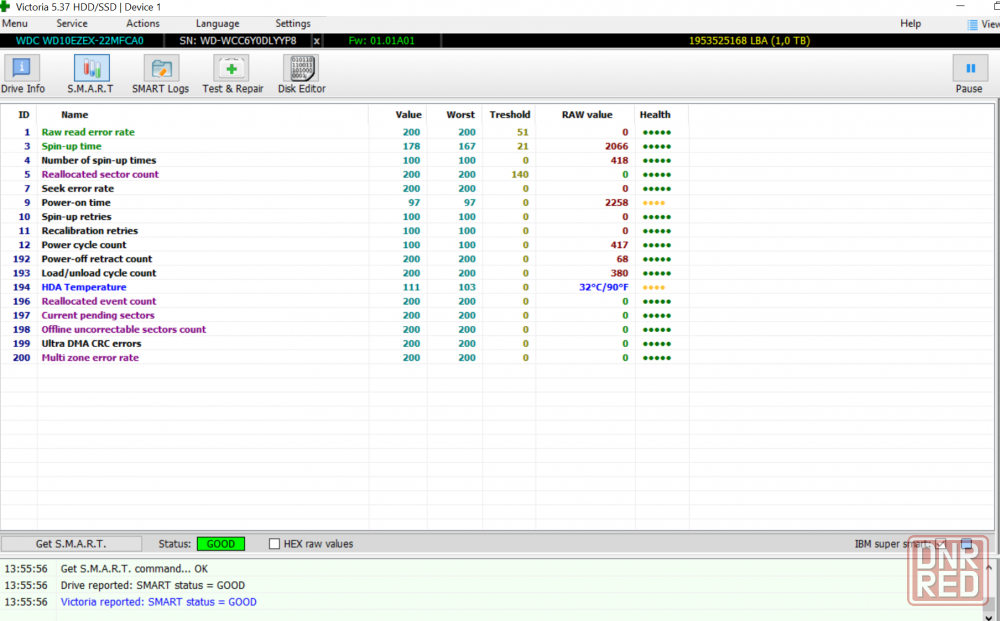
Task: Click the Health column header
Action: coord(655,115)
